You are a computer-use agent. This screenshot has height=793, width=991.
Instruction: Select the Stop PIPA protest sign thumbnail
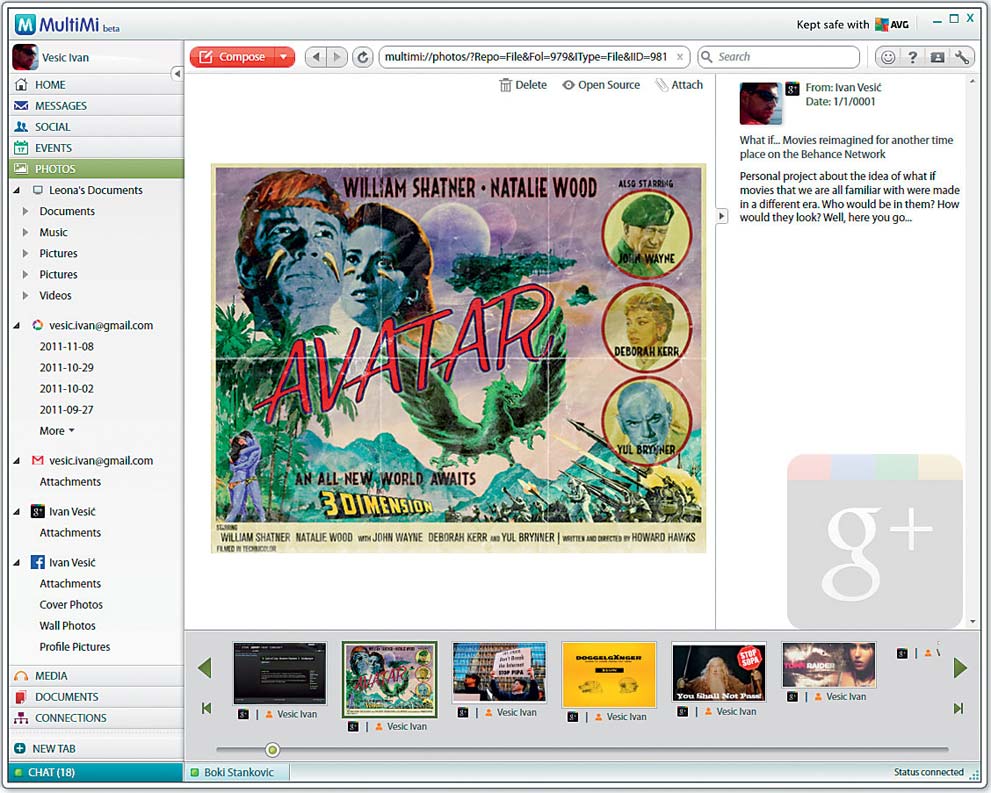point(499,672)
